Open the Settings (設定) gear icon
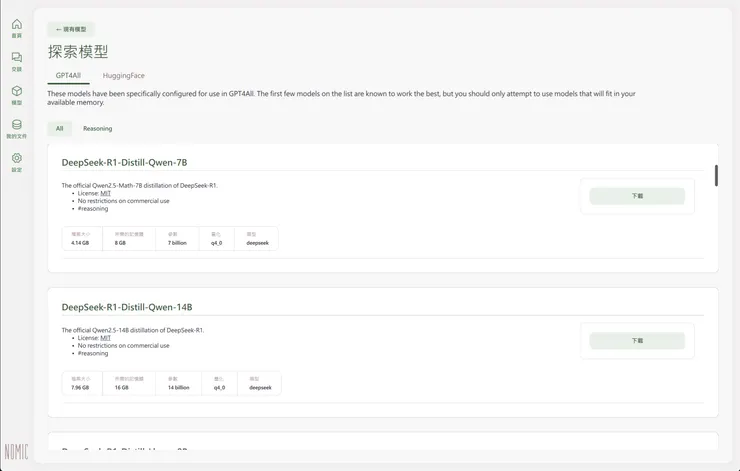 pos(16,160)
